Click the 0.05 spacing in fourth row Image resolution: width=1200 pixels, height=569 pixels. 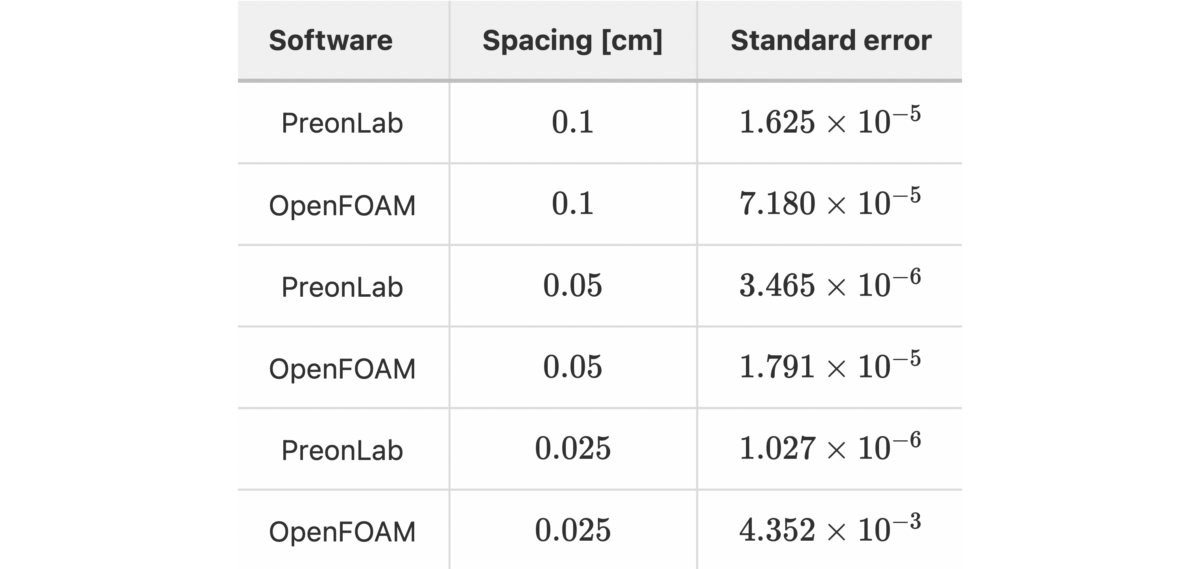[x=572, y=367]
